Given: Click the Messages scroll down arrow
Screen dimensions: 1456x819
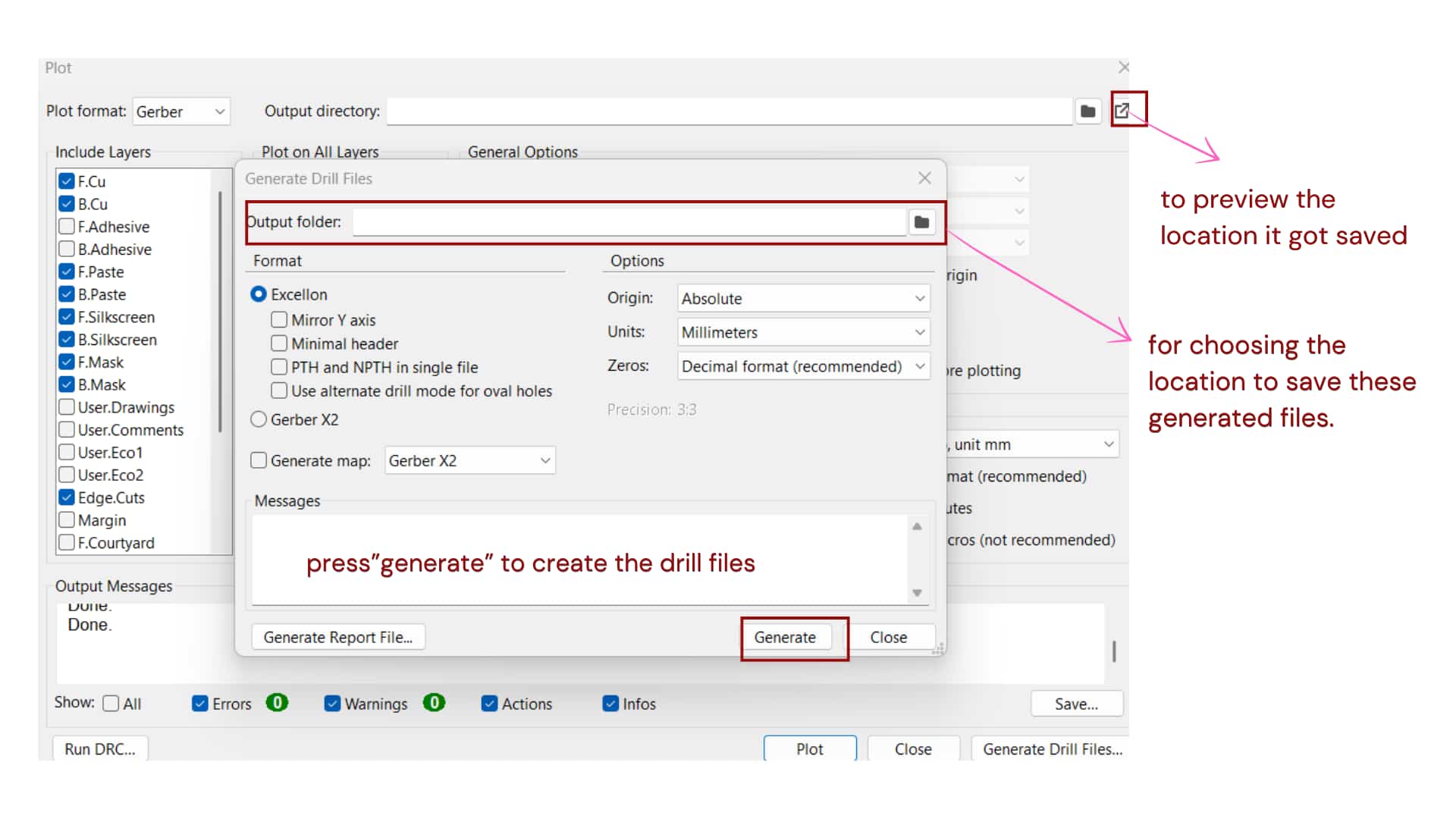Looking at the screenshot, I should pos(917,593).
